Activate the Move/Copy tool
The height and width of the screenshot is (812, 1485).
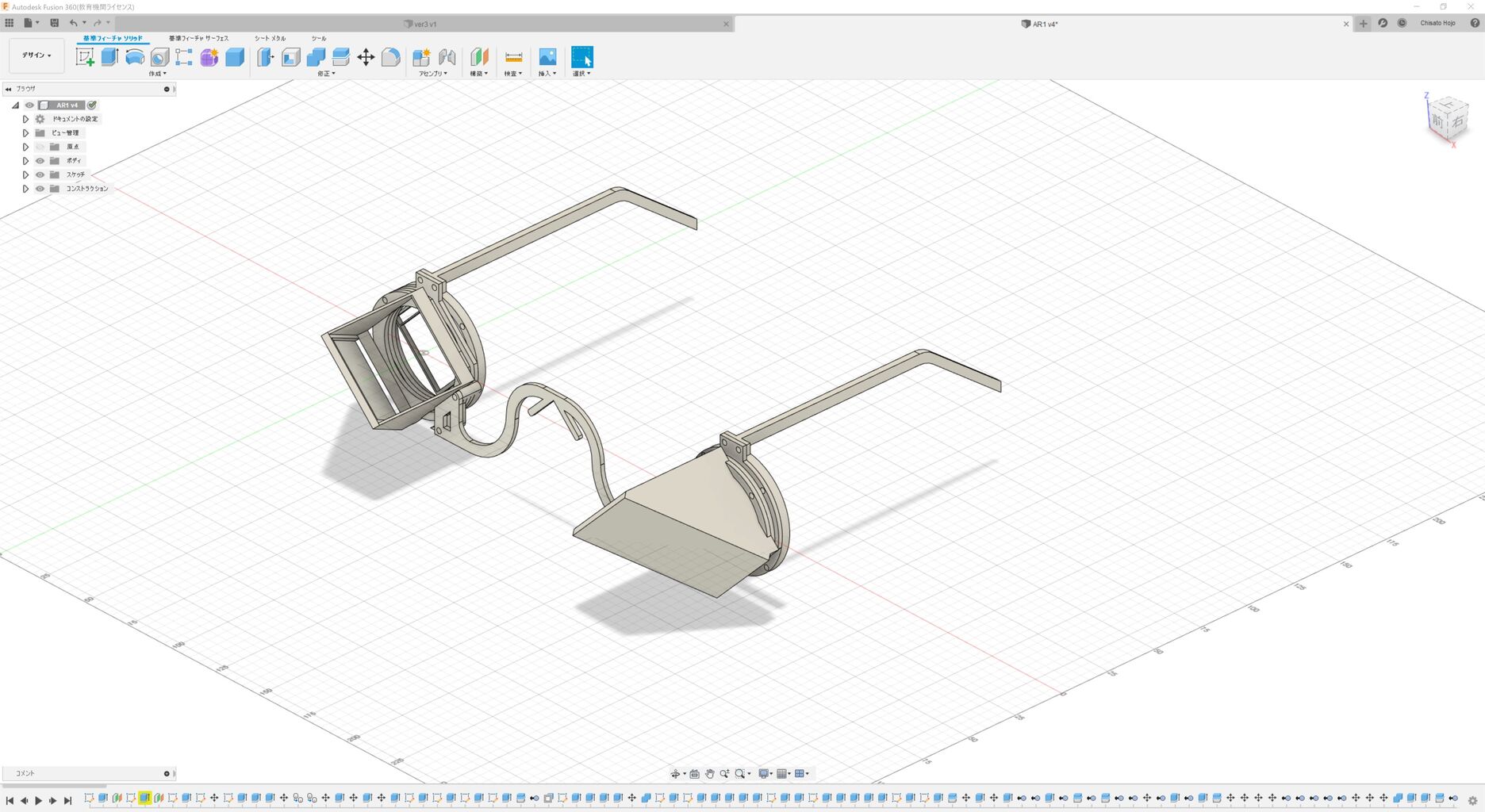click(366, 57)
